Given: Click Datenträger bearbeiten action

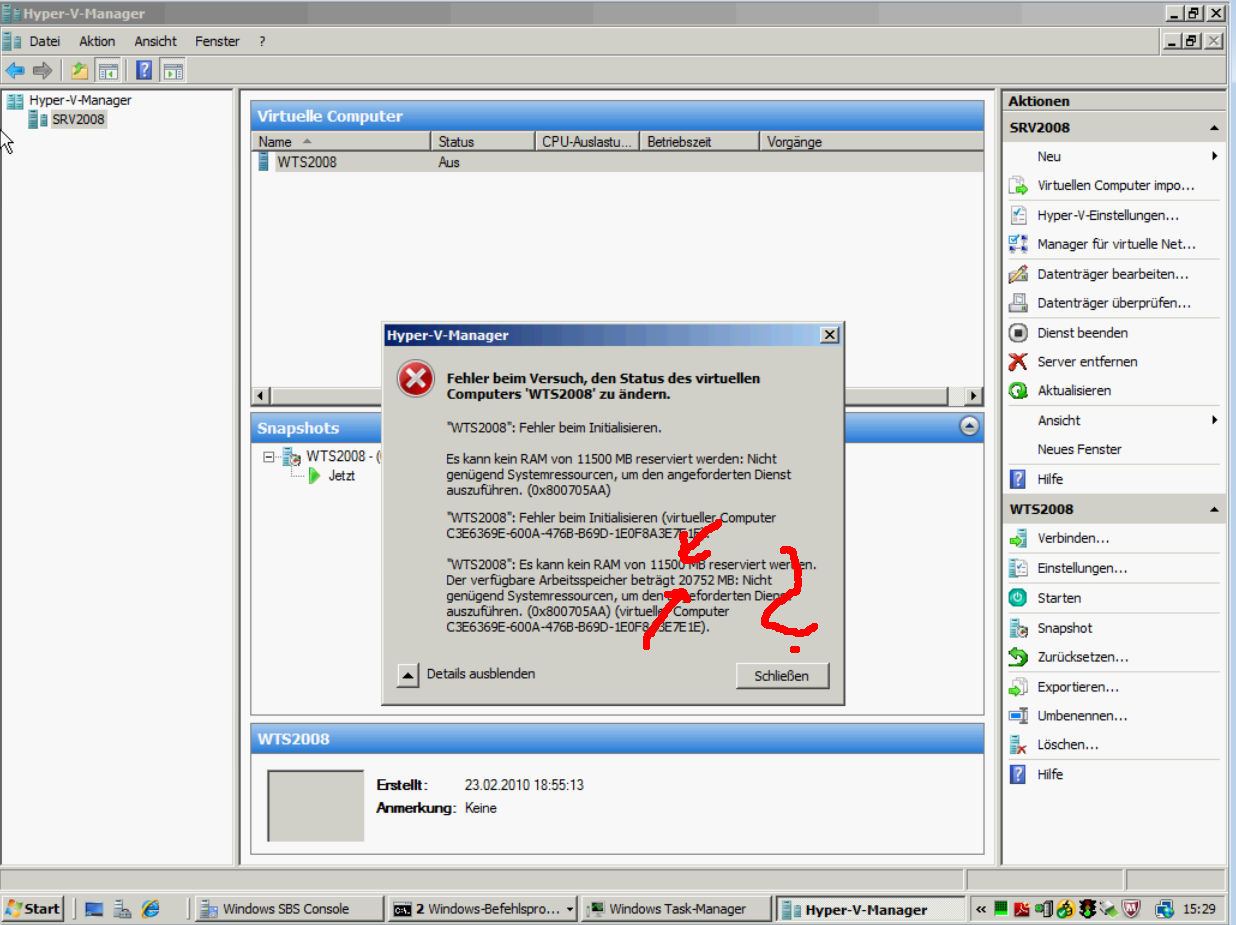Looking at the screenshot, I should pos(1114,274).
